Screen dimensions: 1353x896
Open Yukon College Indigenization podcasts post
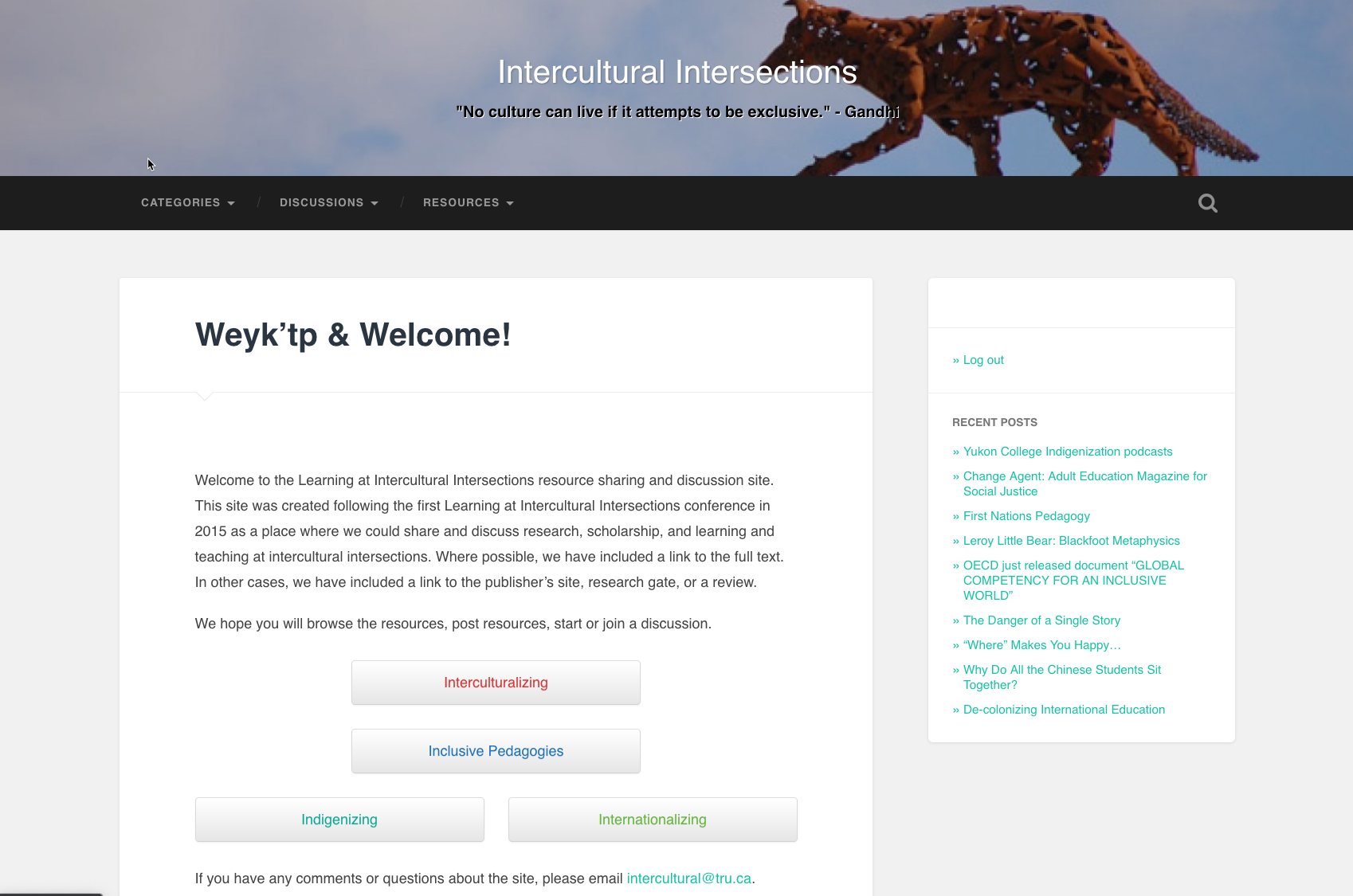pyautogui.click(x=1067, y=452)
